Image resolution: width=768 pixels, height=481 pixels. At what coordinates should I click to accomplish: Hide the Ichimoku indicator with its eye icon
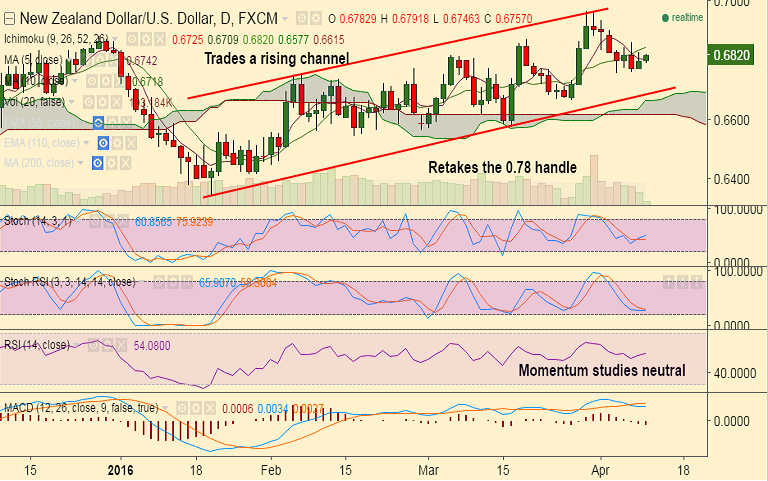132,39
